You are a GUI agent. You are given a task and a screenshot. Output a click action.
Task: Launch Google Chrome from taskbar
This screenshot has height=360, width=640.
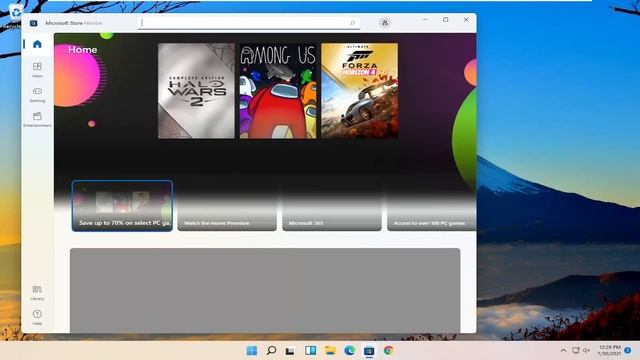click(389, 351)
